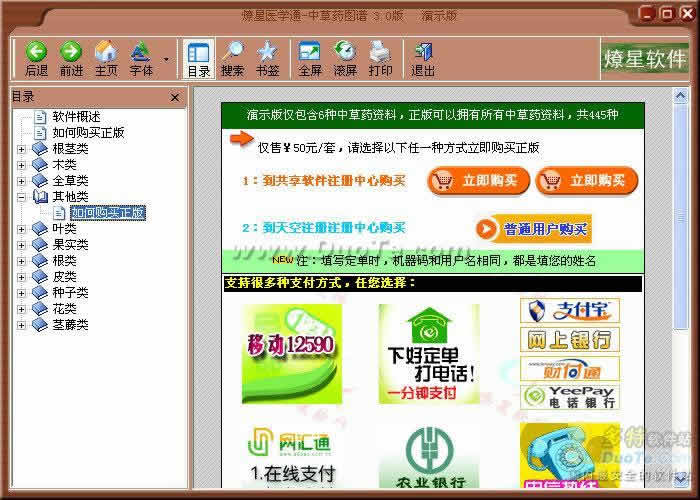
Task: Click the 支付宝 payment logo
Action: pyautogui.click(x=568, y=310)
